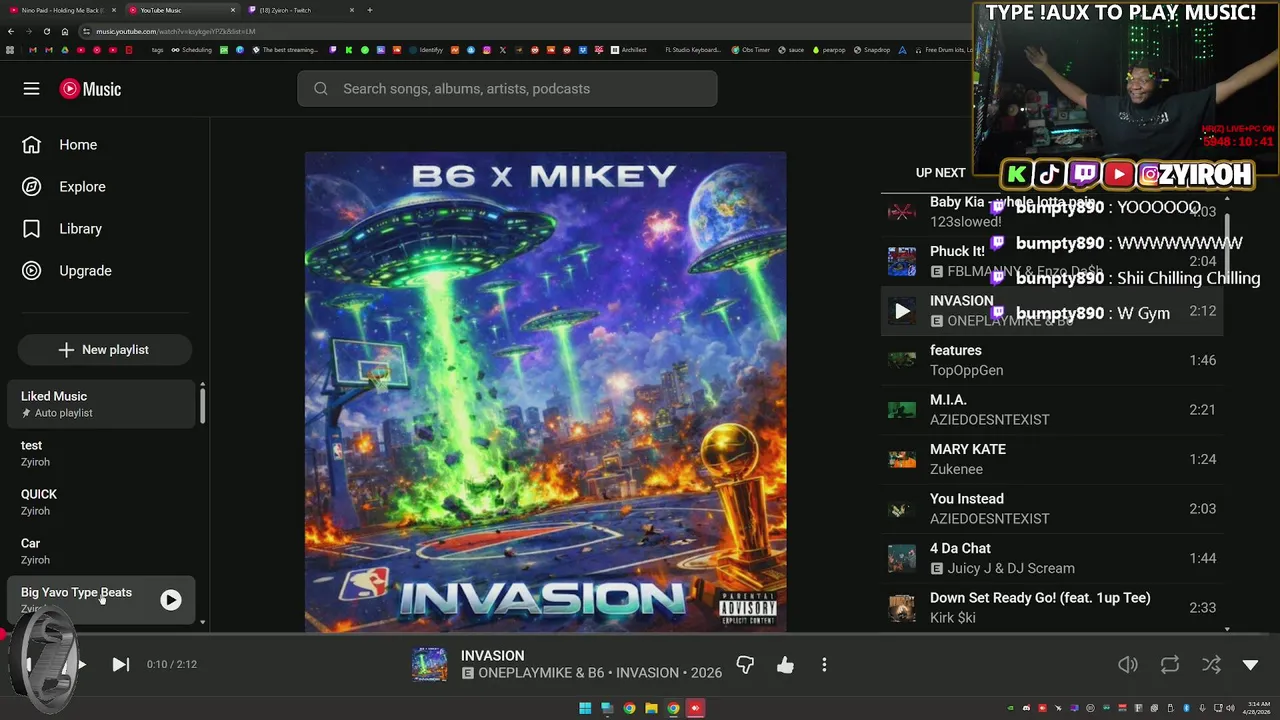
Task: Open a new browser tab
Action: tap(370, 10)
